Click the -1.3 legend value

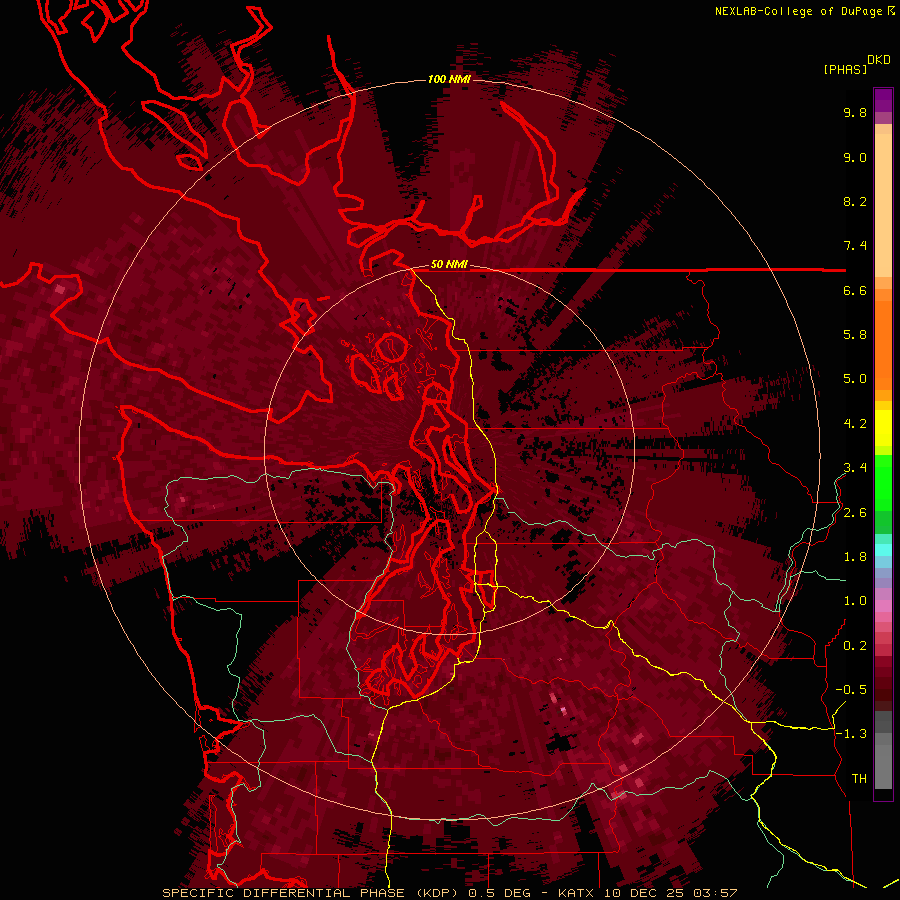[851, 734]
